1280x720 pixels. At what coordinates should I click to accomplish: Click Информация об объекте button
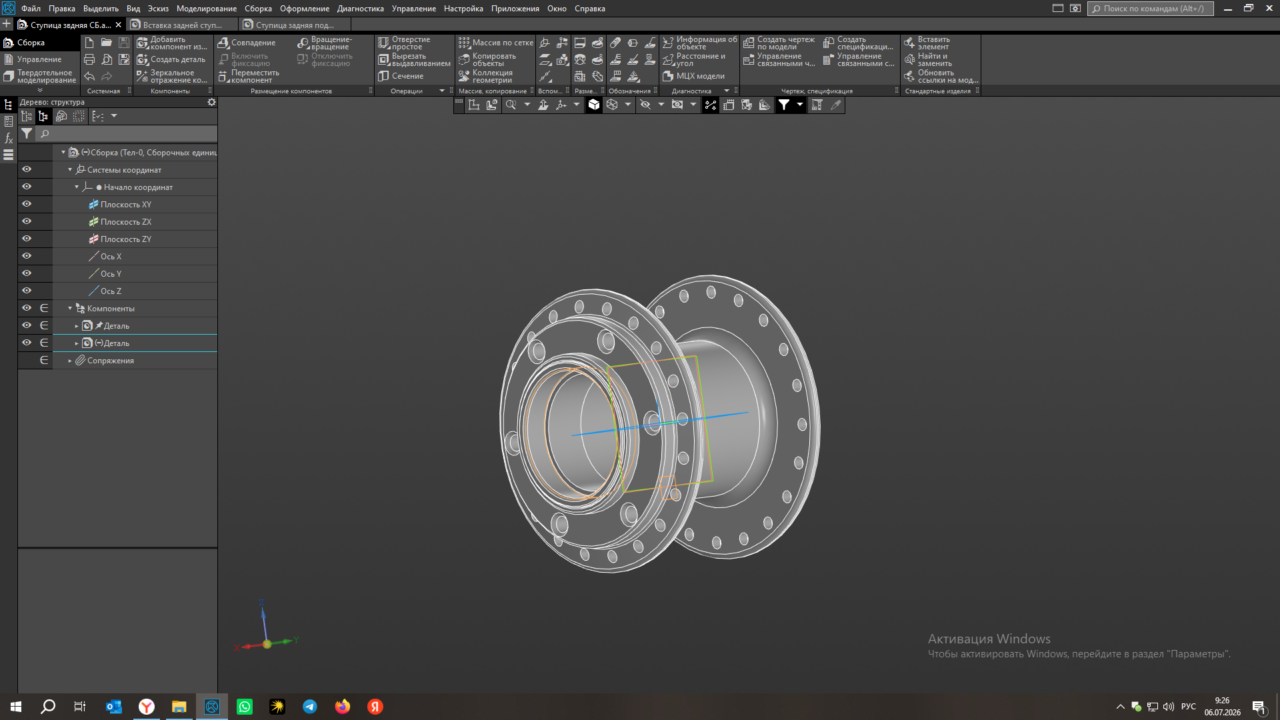(700, 43)
